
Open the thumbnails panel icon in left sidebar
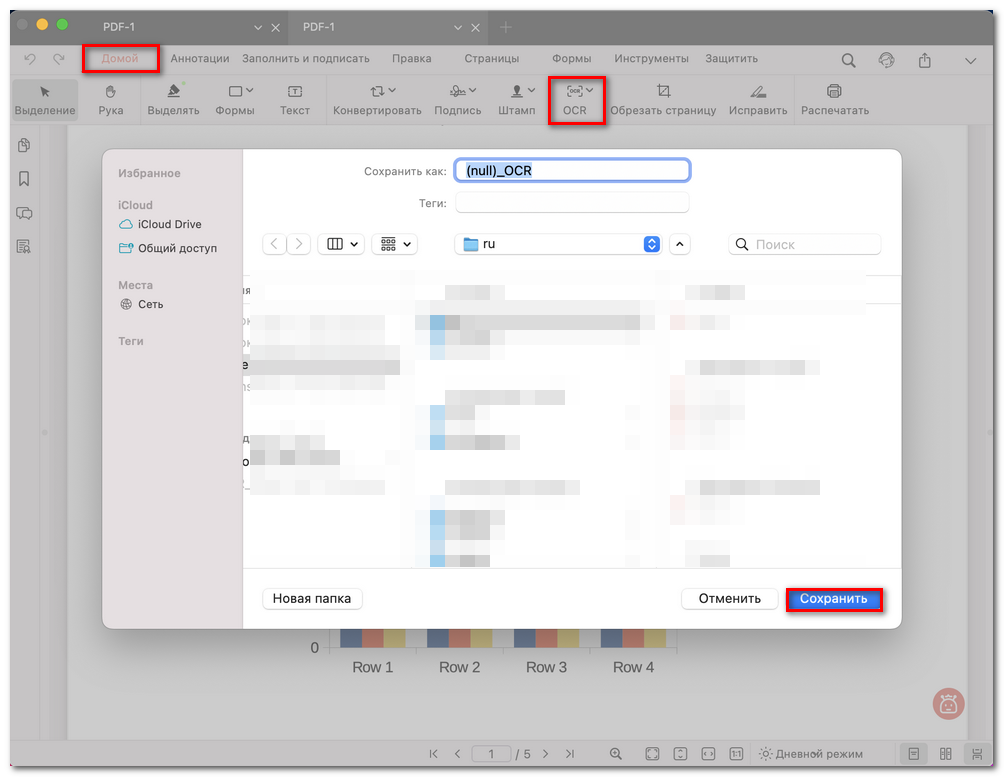point(24,146)
